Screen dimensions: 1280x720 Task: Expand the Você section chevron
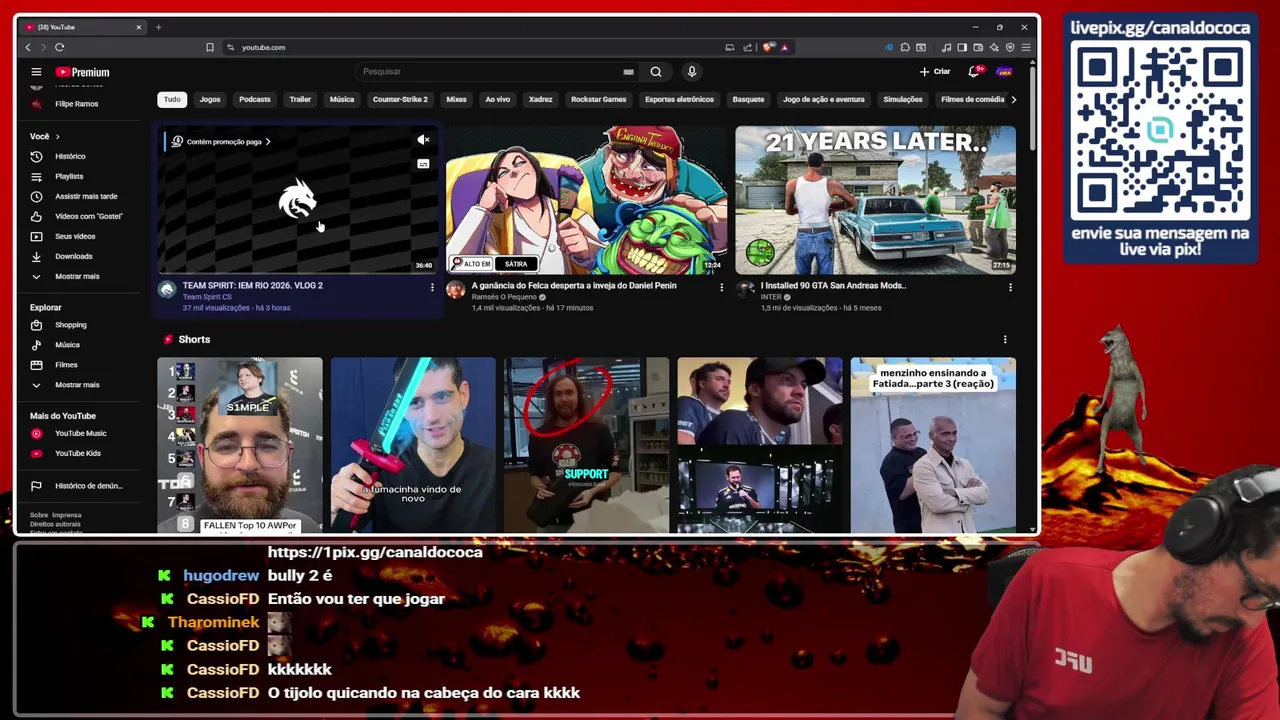[57, 136]
